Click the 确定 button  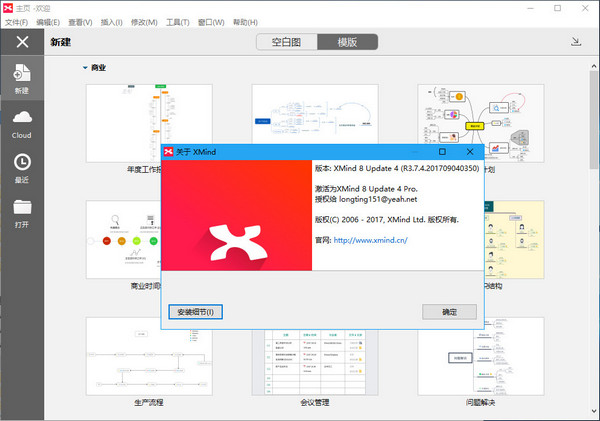[x=449, y=312]
